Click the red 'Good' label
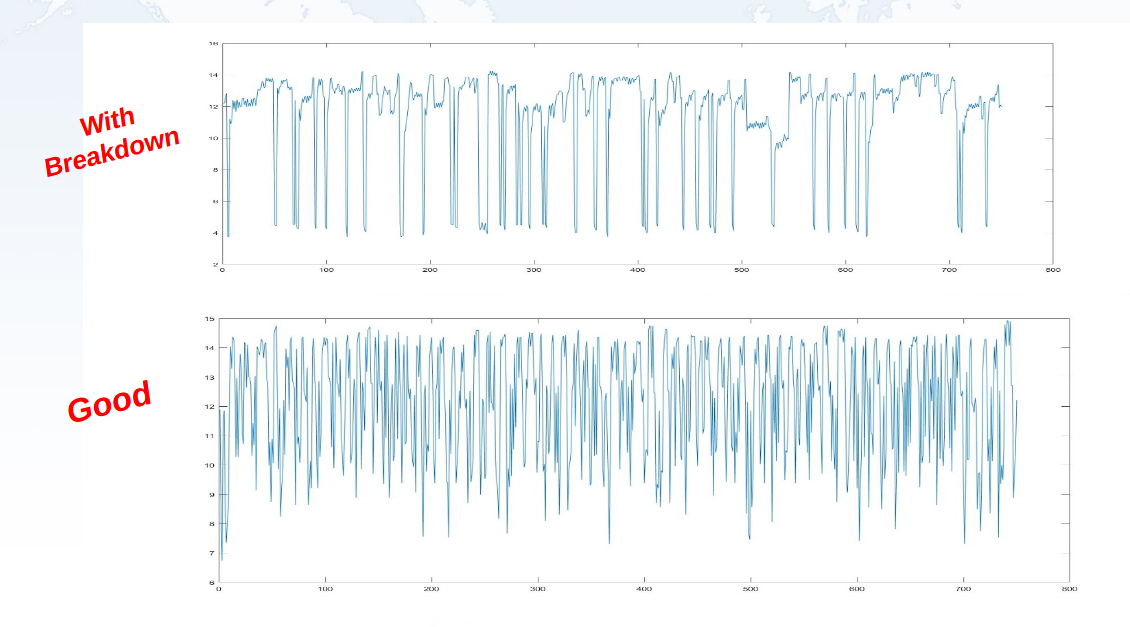 [109, 400]
